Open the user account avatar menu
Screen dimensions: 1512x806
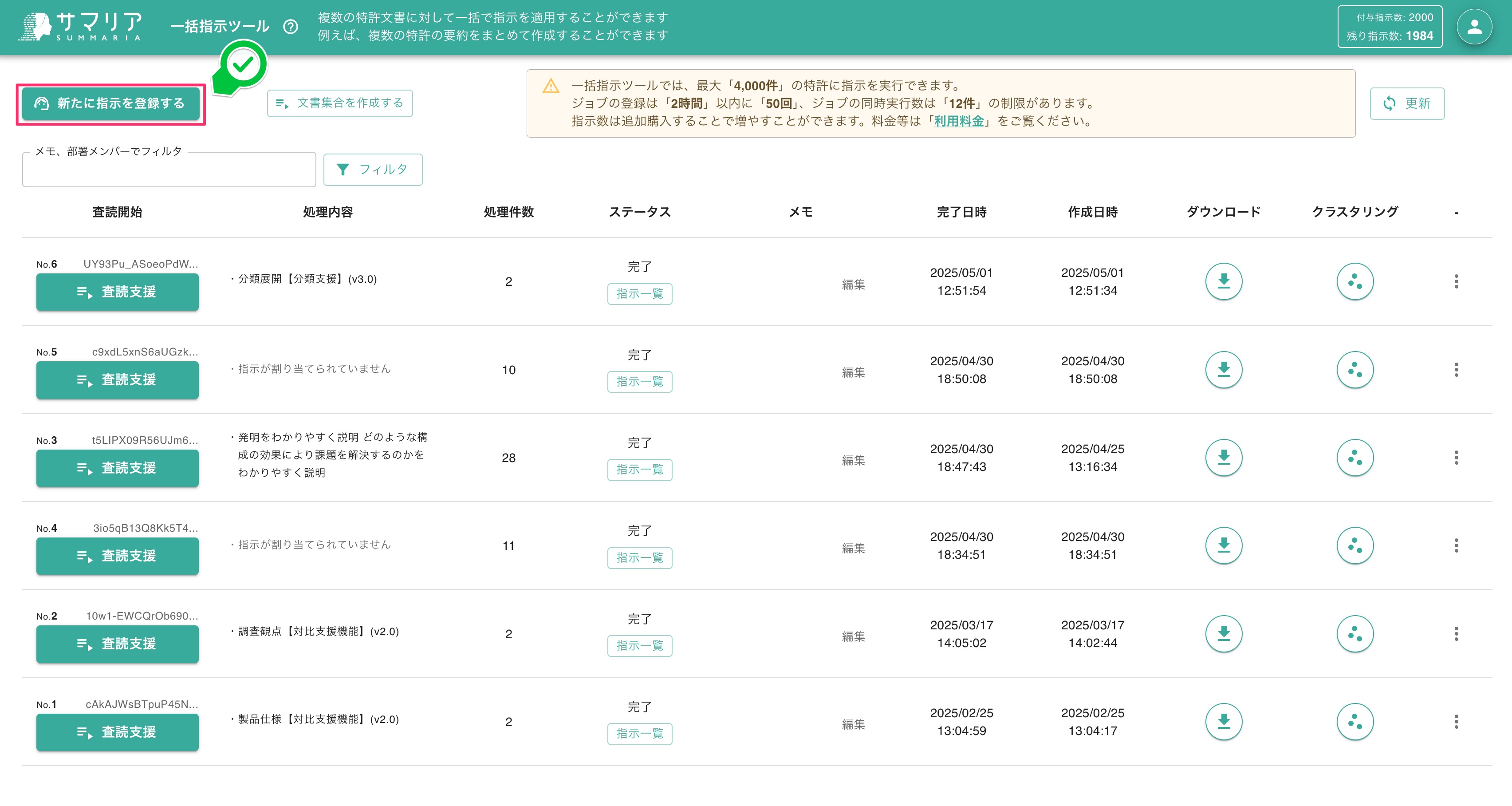click(1474, 27)
